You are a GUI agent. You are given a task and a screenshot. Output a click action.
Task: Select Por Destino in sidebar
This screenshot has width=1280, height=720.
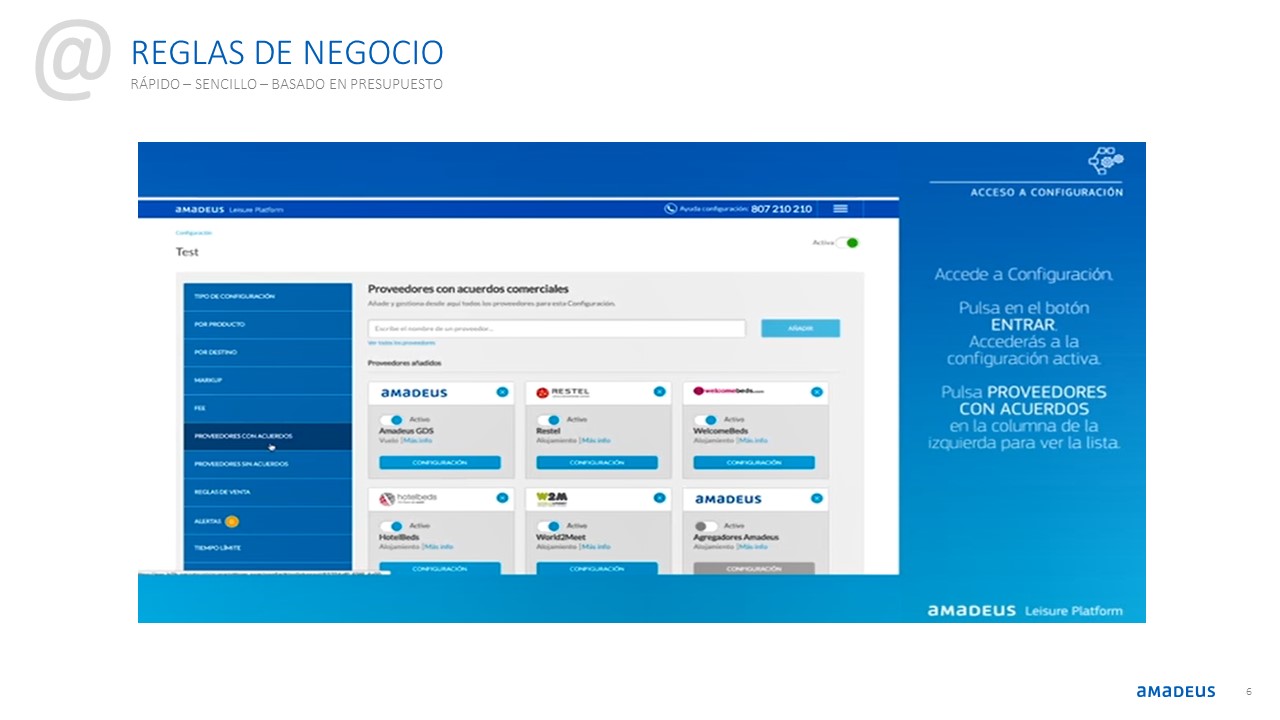pos(267,352)
